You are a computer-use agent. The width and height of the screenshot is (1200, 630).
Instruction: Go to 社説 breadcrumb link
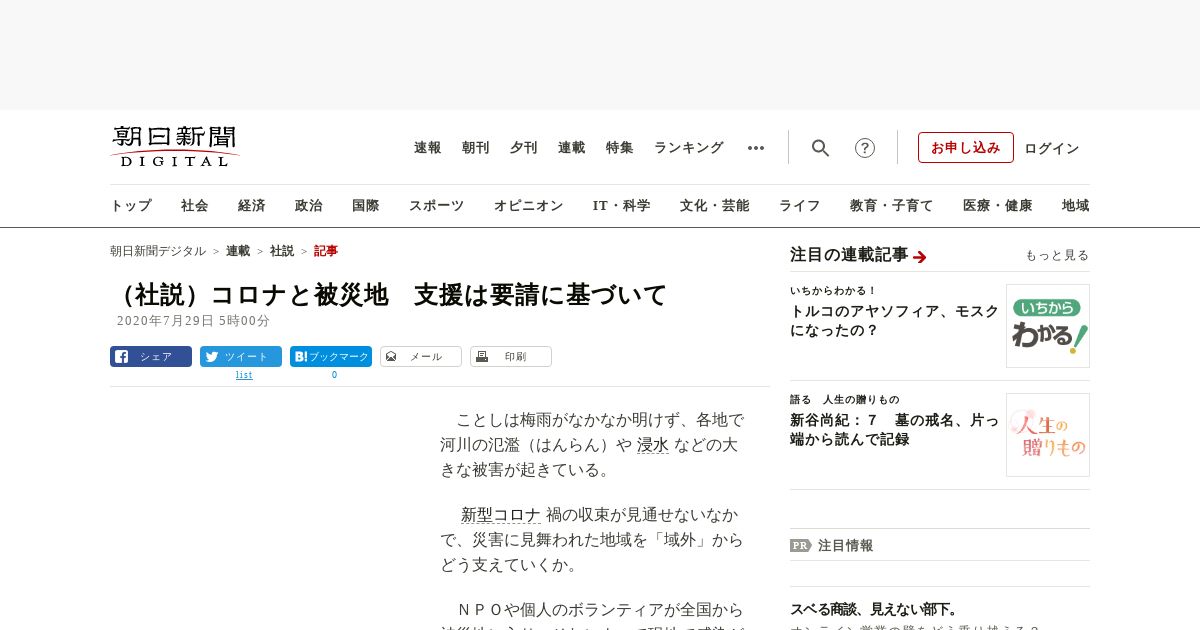(x=282, y=251)
